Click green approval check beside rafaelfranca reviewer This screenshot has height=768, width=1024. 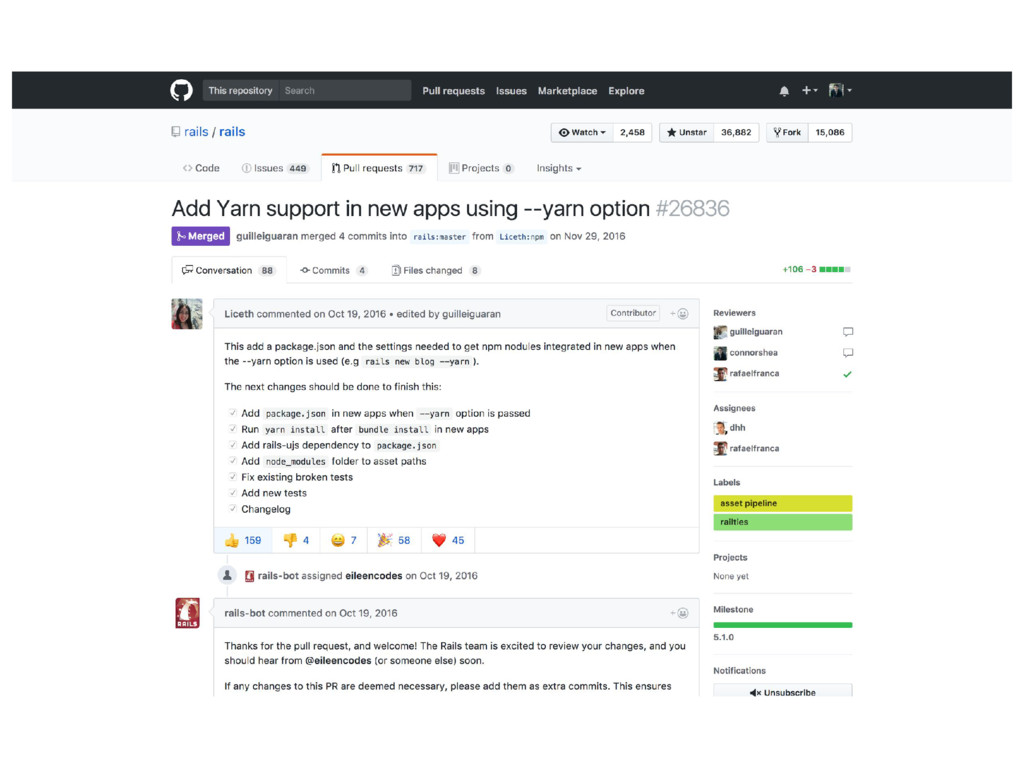tap(847, 374)
